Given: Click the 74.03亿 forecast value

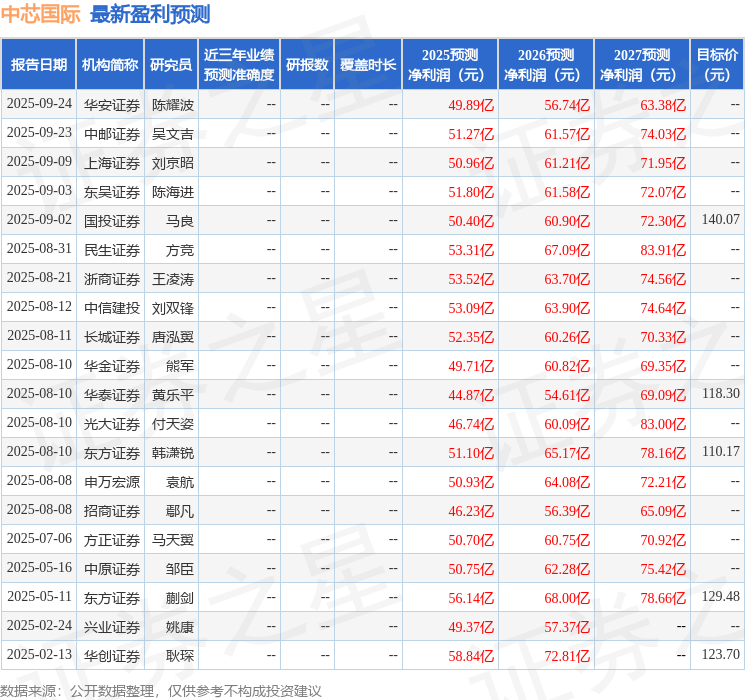Looking at the screenshot, I should 663,134.
